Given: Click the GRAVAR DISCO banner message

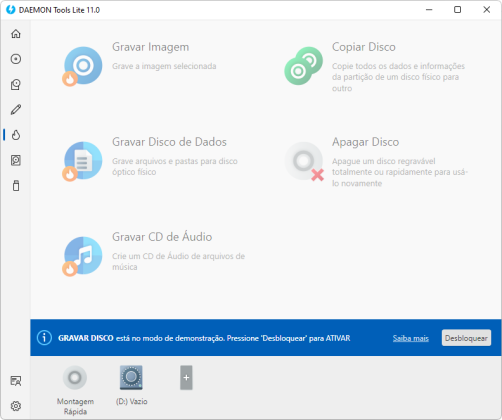Looking at the screenshot, I should [204, 338].
